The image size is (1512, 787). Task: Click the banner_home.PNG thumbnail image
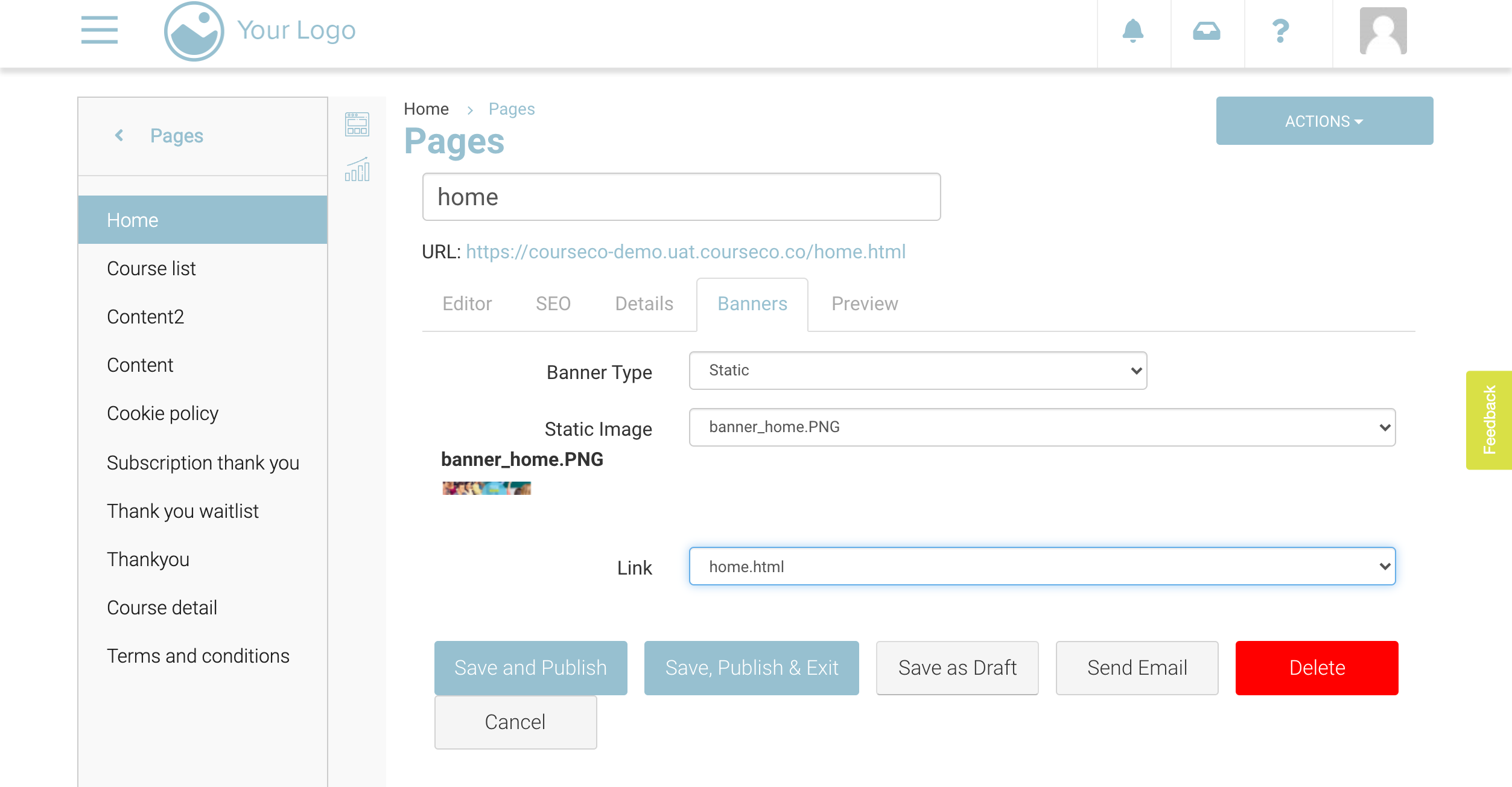point(486,488)
